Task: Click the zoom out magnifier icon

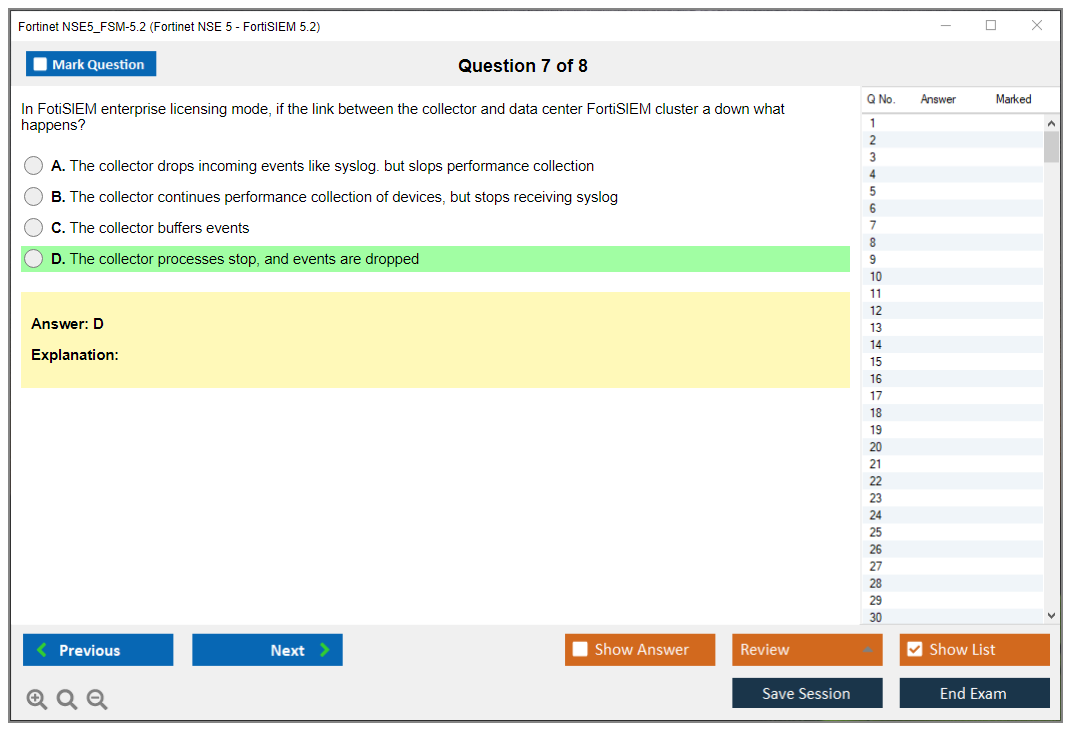Action: [97, 700]
